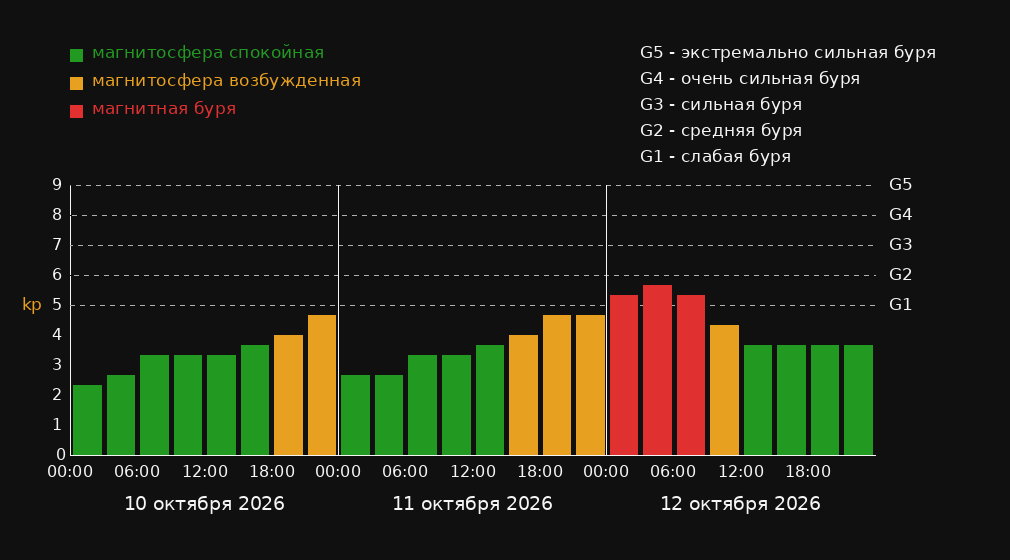The width and height of the screenshot is (1010, 560).
Task: Click the last green bar on the chart
Action: click(858, 400)
